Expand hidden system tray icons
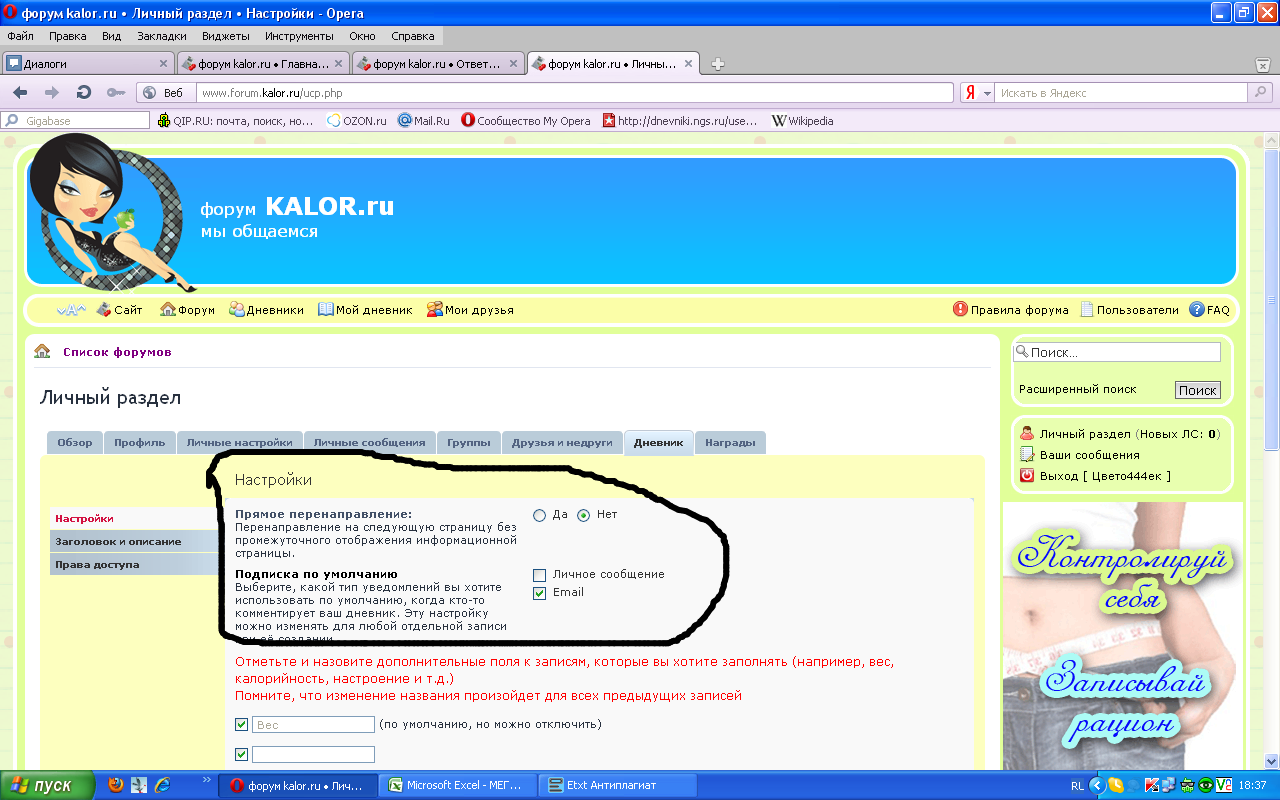The height and width of the screenshot is (800, 1280). [1096, 786]
